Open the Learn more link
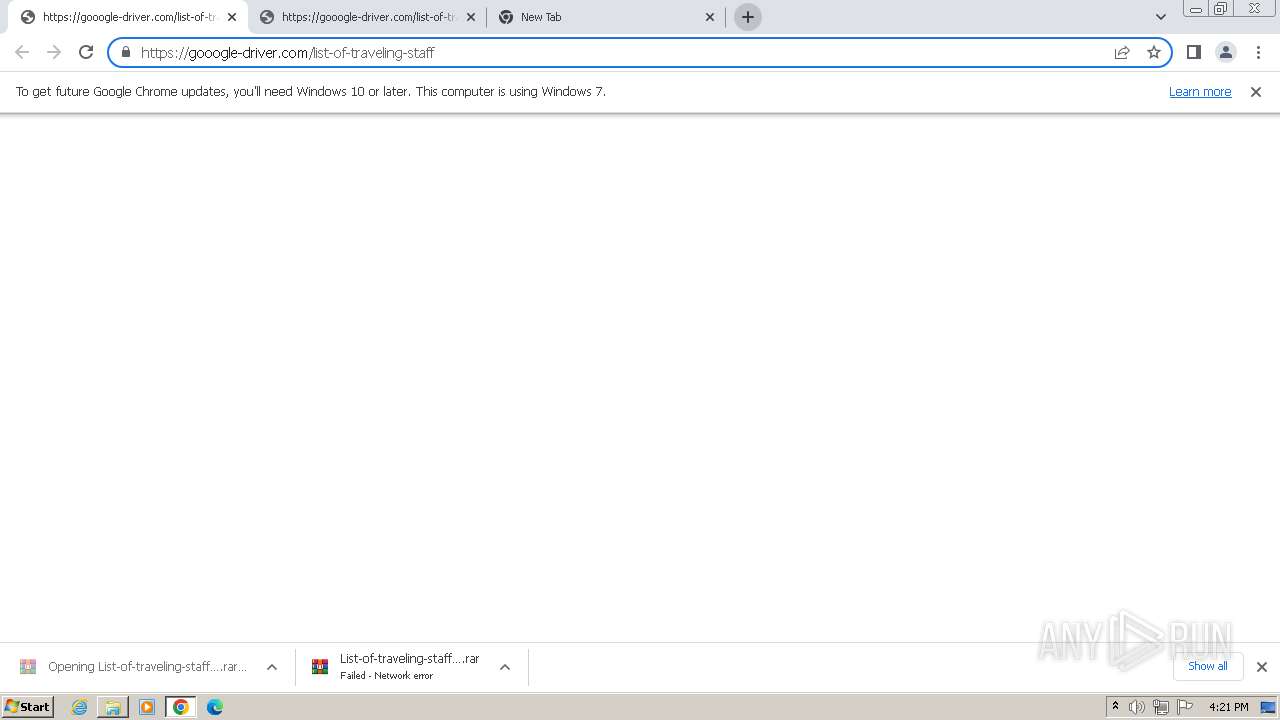This screenshot has height=720, width=1280. click(x=1200, y=92)
